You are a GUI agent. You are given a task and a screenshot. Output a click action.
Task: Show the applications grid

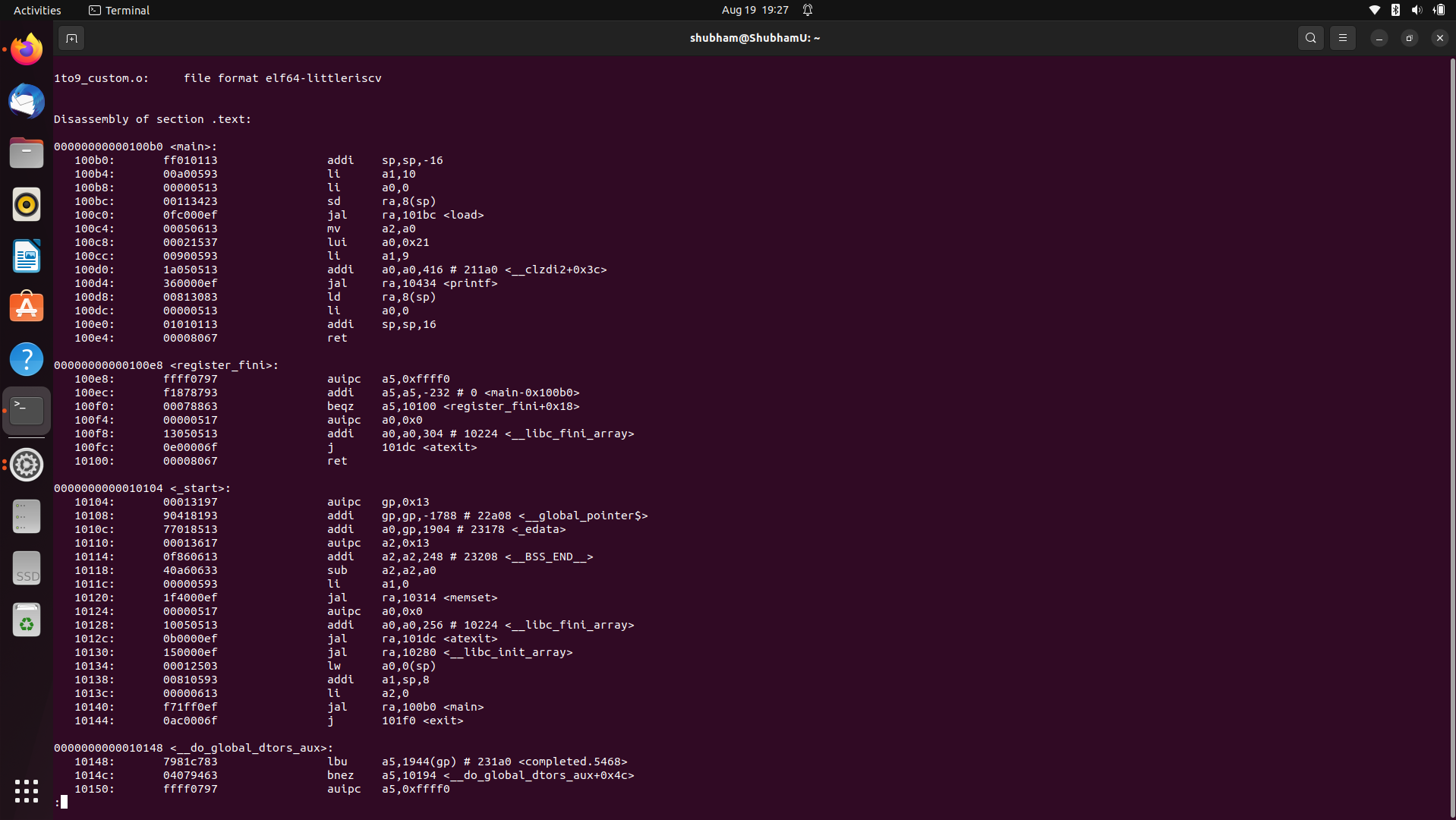tap(26, 791)
